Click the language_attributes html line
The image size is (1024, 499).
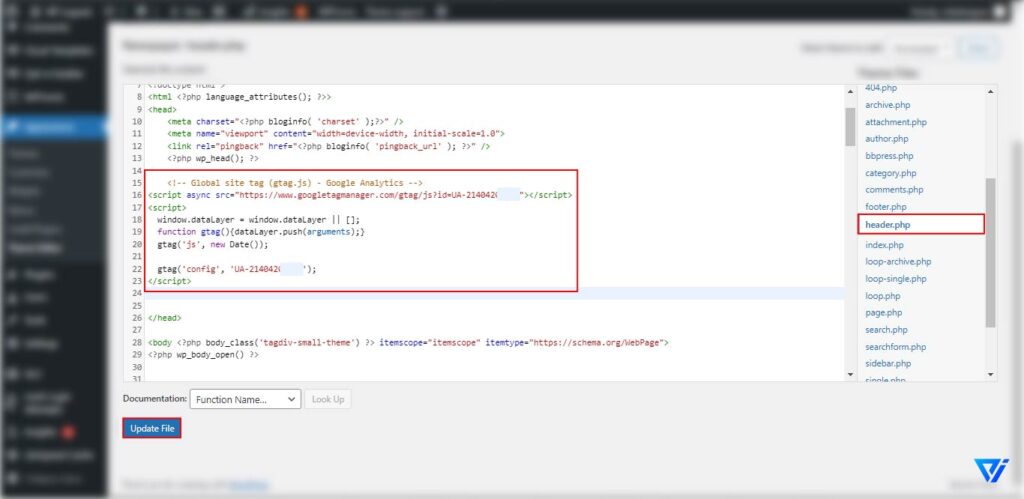pos(239,97)
